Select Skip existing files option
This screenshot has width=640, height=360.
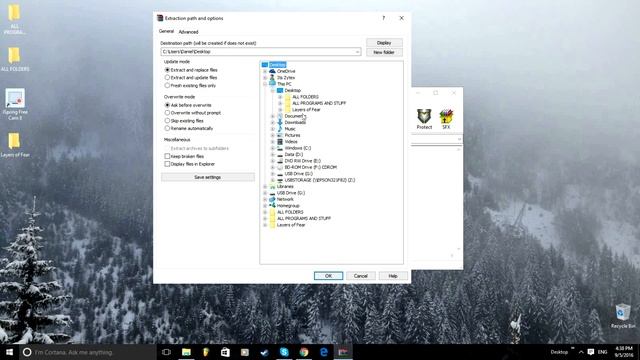[x=184, y=121]
